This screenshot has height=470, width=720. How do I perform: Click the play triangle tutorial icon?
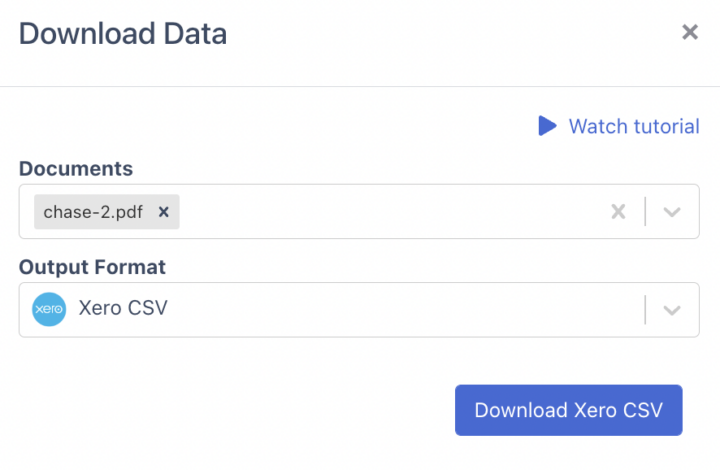[x=546, y=126]
